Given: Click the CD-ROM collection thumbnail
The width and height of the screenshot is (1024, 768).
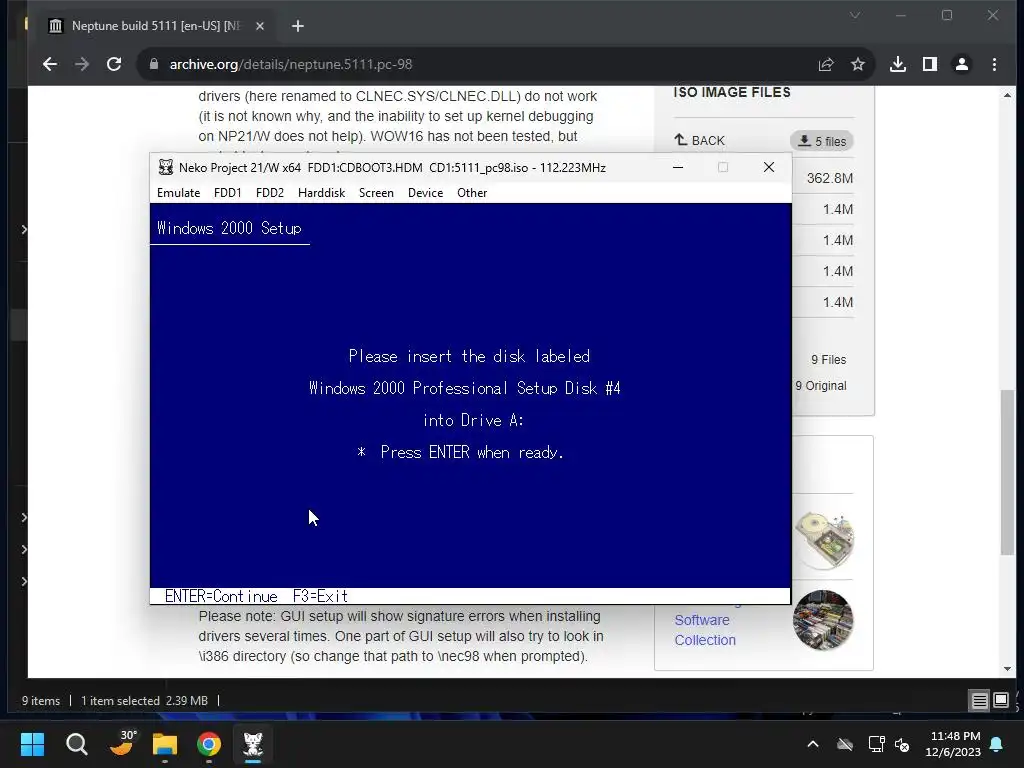Looking at the screenshot, I should click(x=824, y=540).
